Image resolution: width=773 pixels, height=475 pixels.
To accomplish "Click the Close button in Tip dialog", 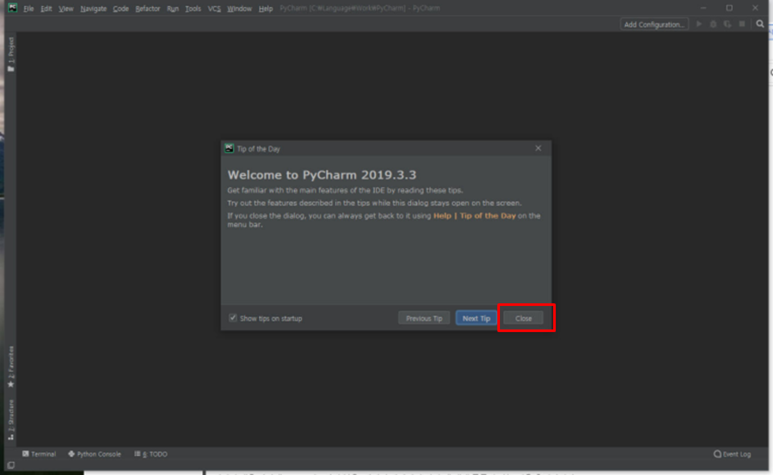I will point(523,318).
